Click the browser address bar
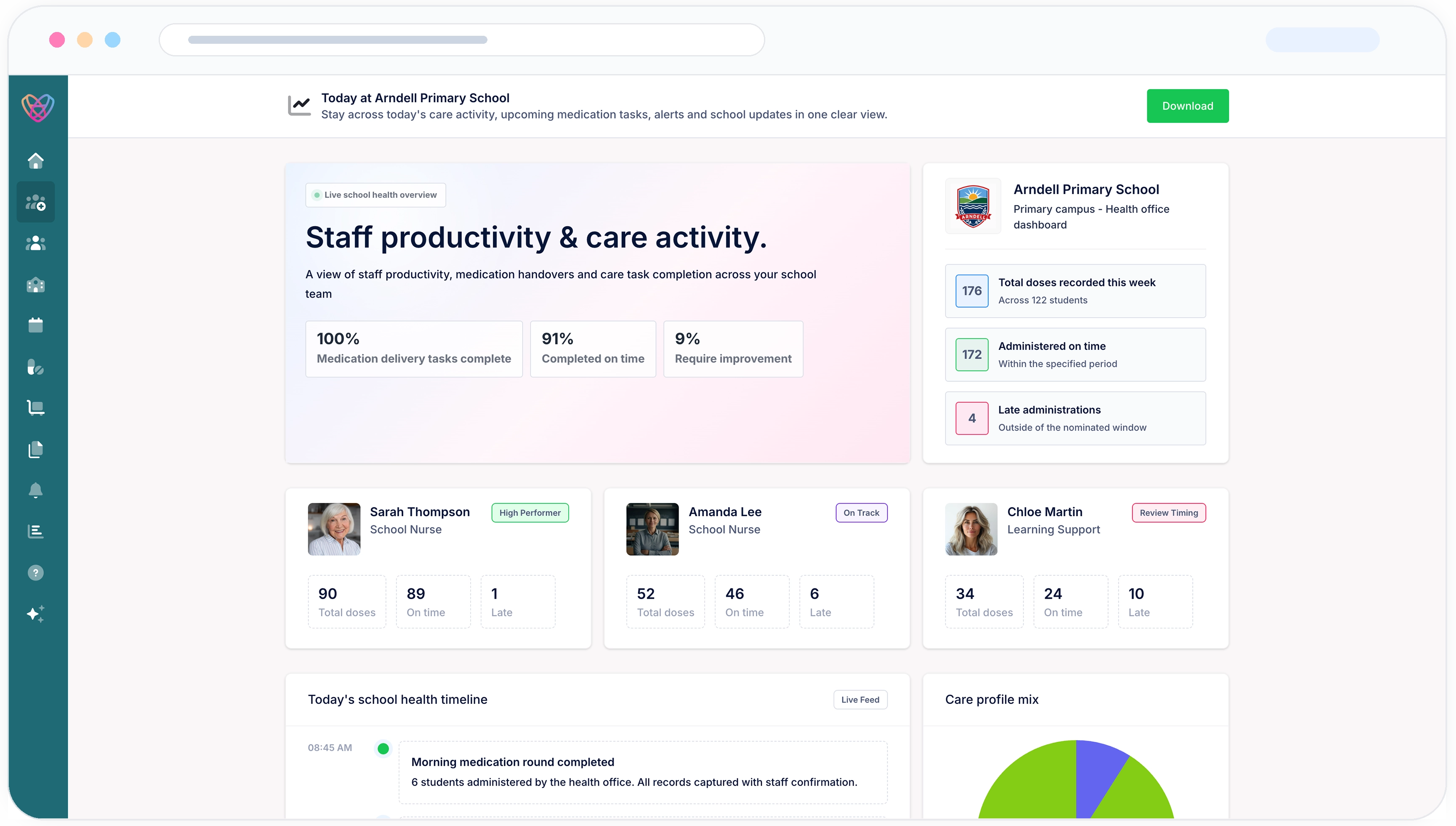Viewport: 1456px width, 826px height. [x=462, y=40]
